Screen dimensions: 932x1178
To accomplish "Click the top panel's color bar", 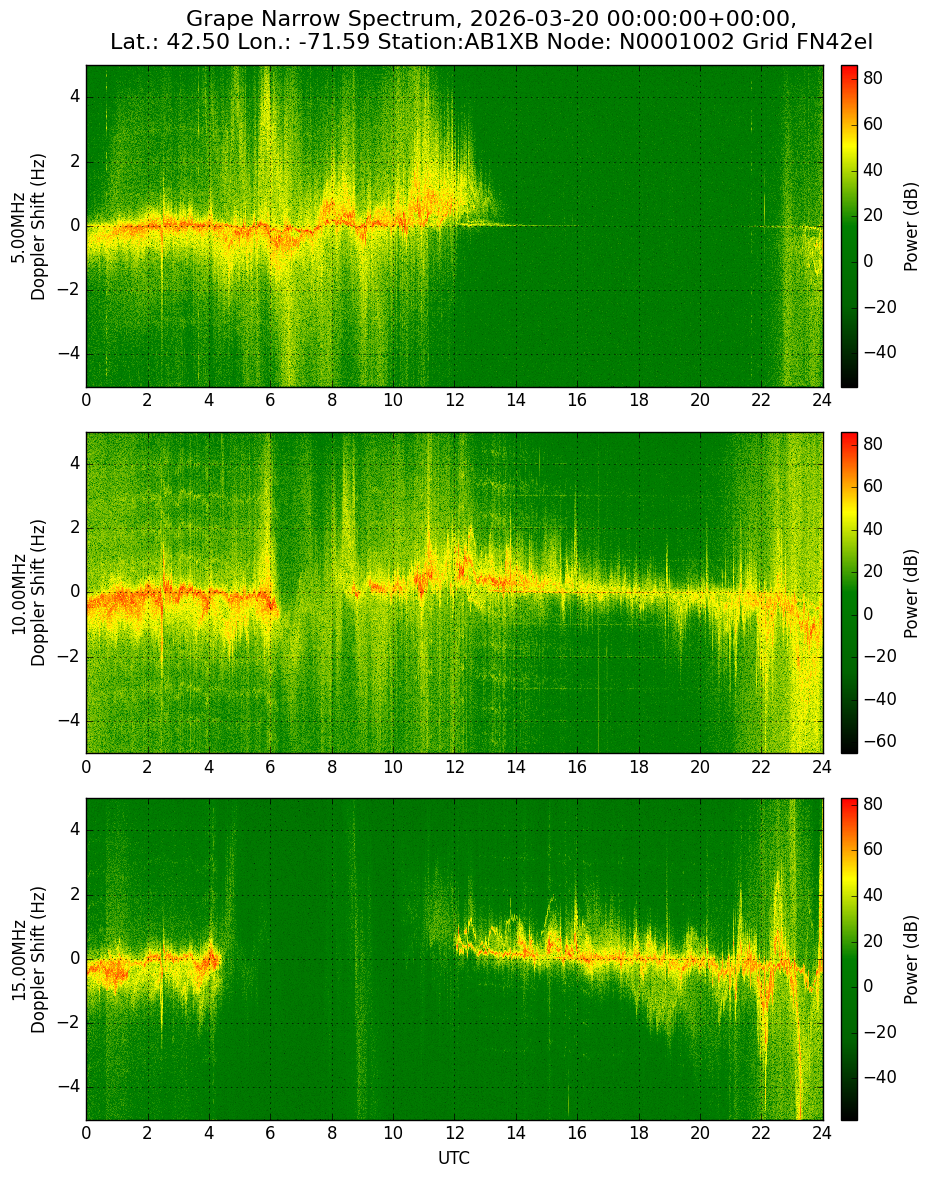I will [849, 227].
